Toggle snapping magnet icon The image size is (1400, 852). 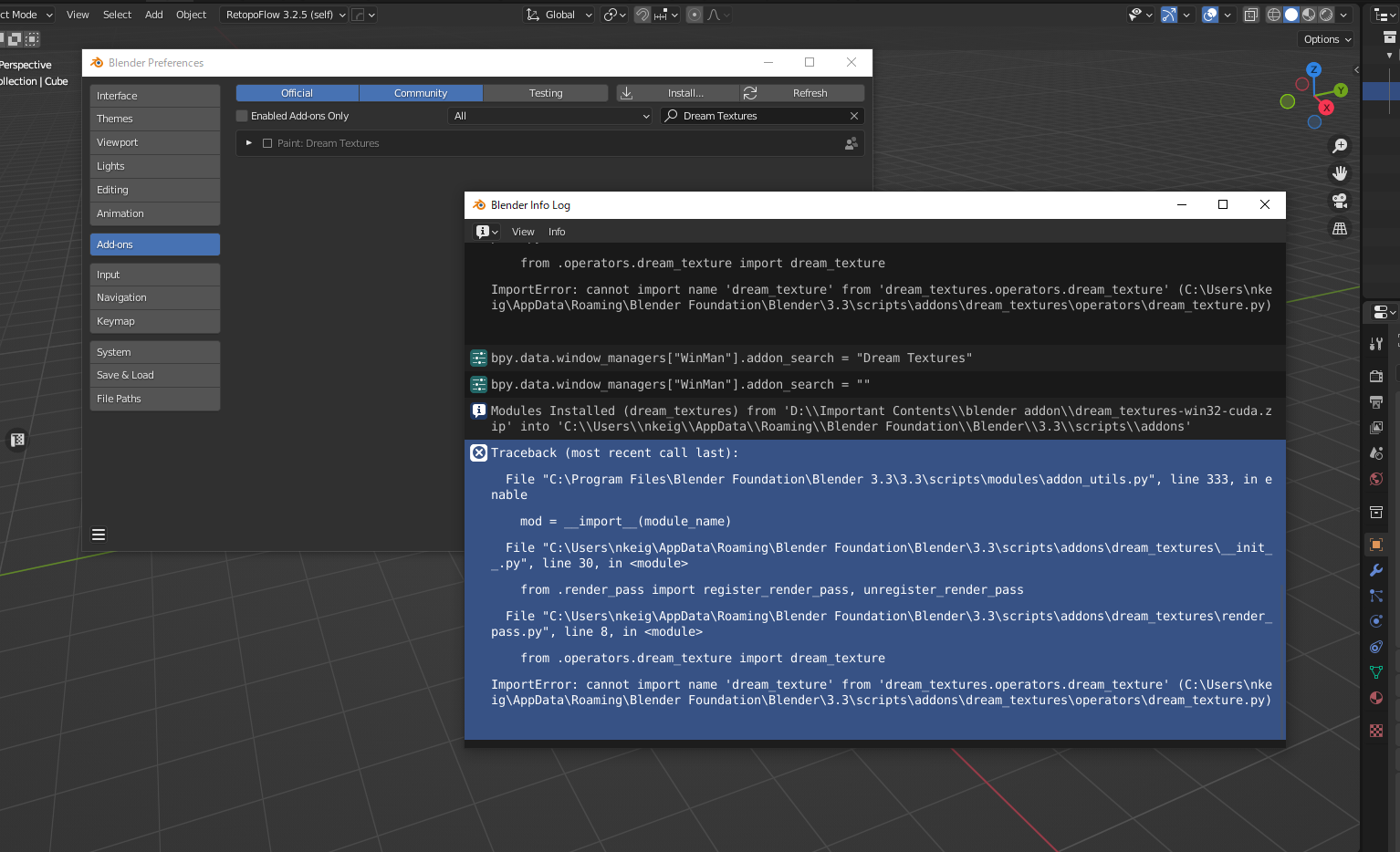pyautogui.click(x=643, y=15)
